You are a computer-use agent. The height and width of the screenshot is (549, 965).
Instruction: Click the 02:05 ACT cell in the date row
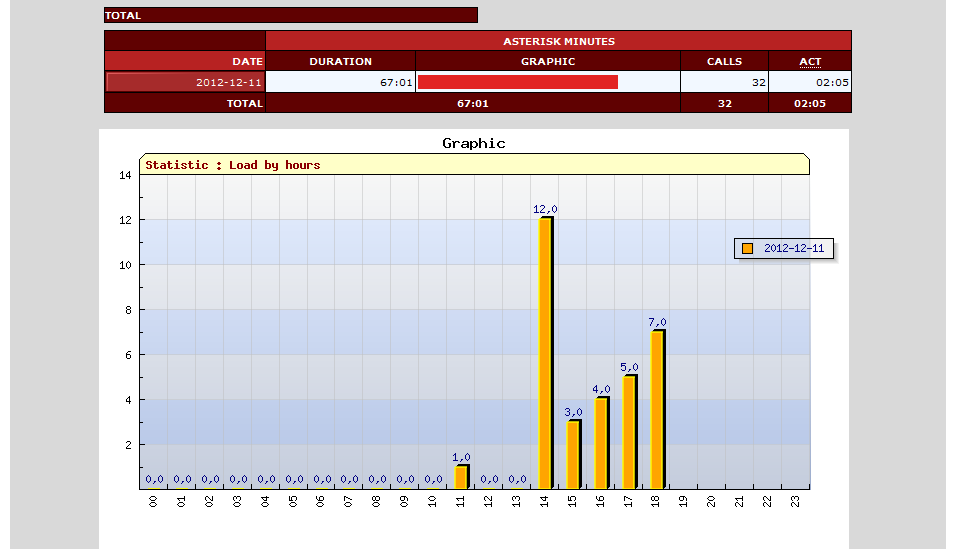(x=810, y=82)
